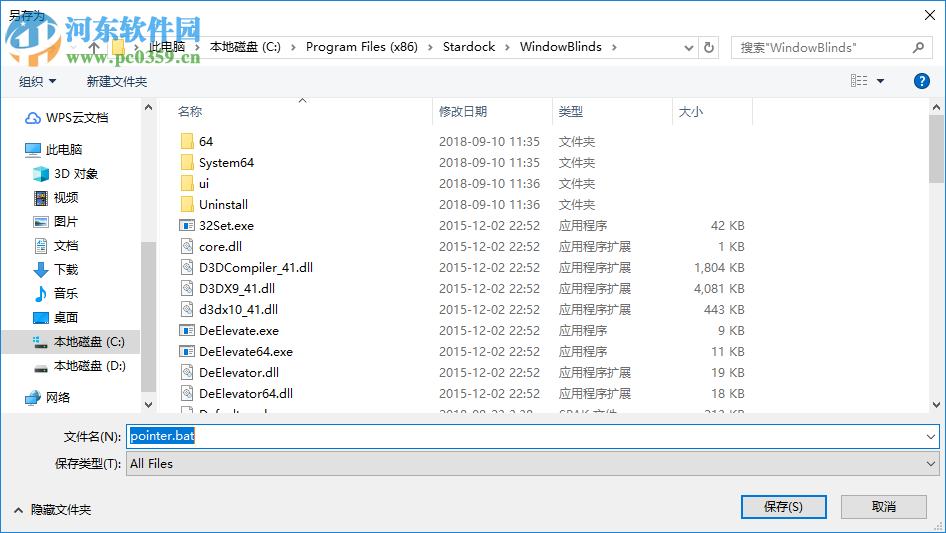
Task: Open the 组织 menu
Action: point(37,81)
